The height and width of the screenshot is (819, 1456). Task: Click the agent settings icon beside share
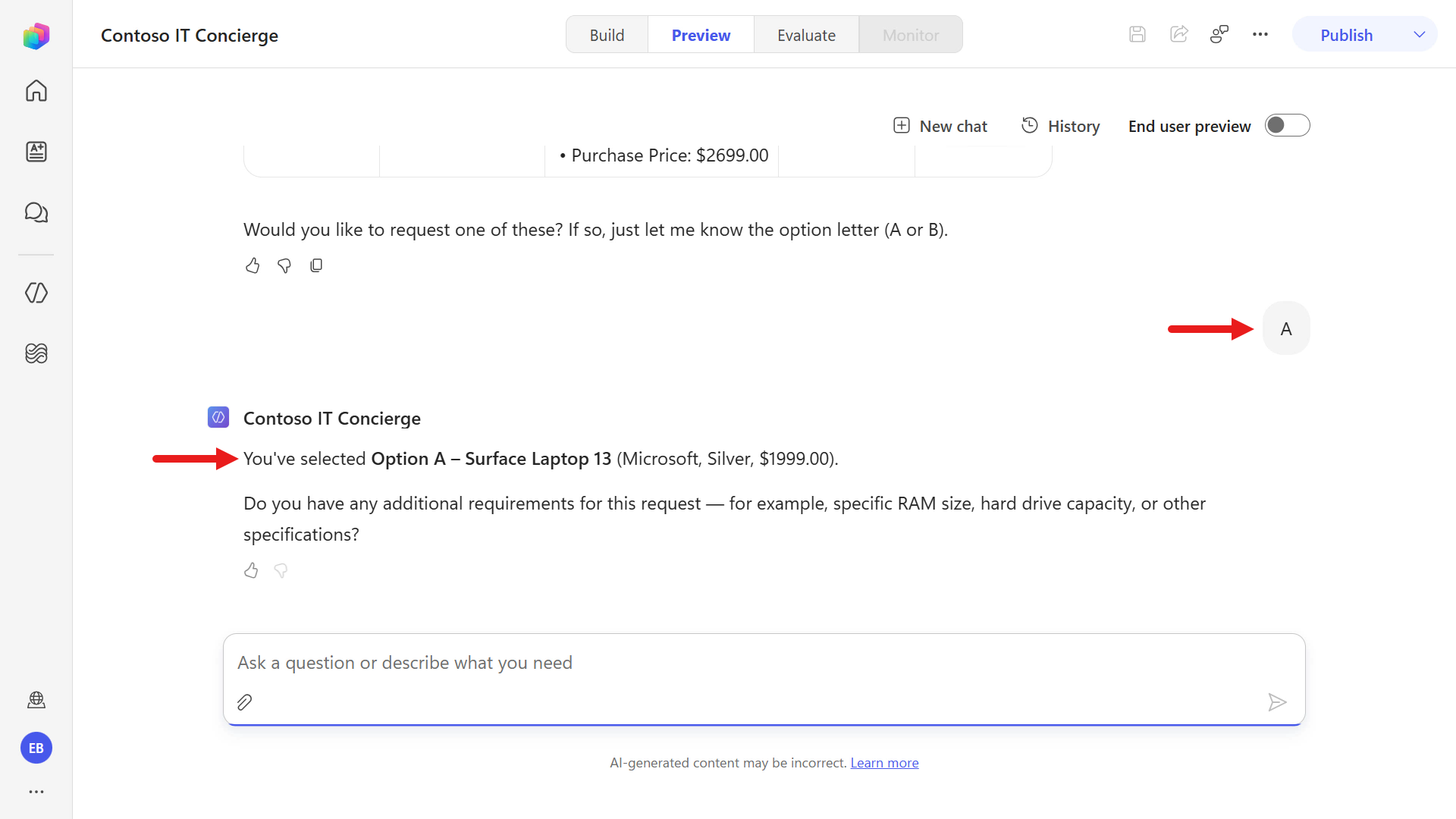coord(1219,35)
